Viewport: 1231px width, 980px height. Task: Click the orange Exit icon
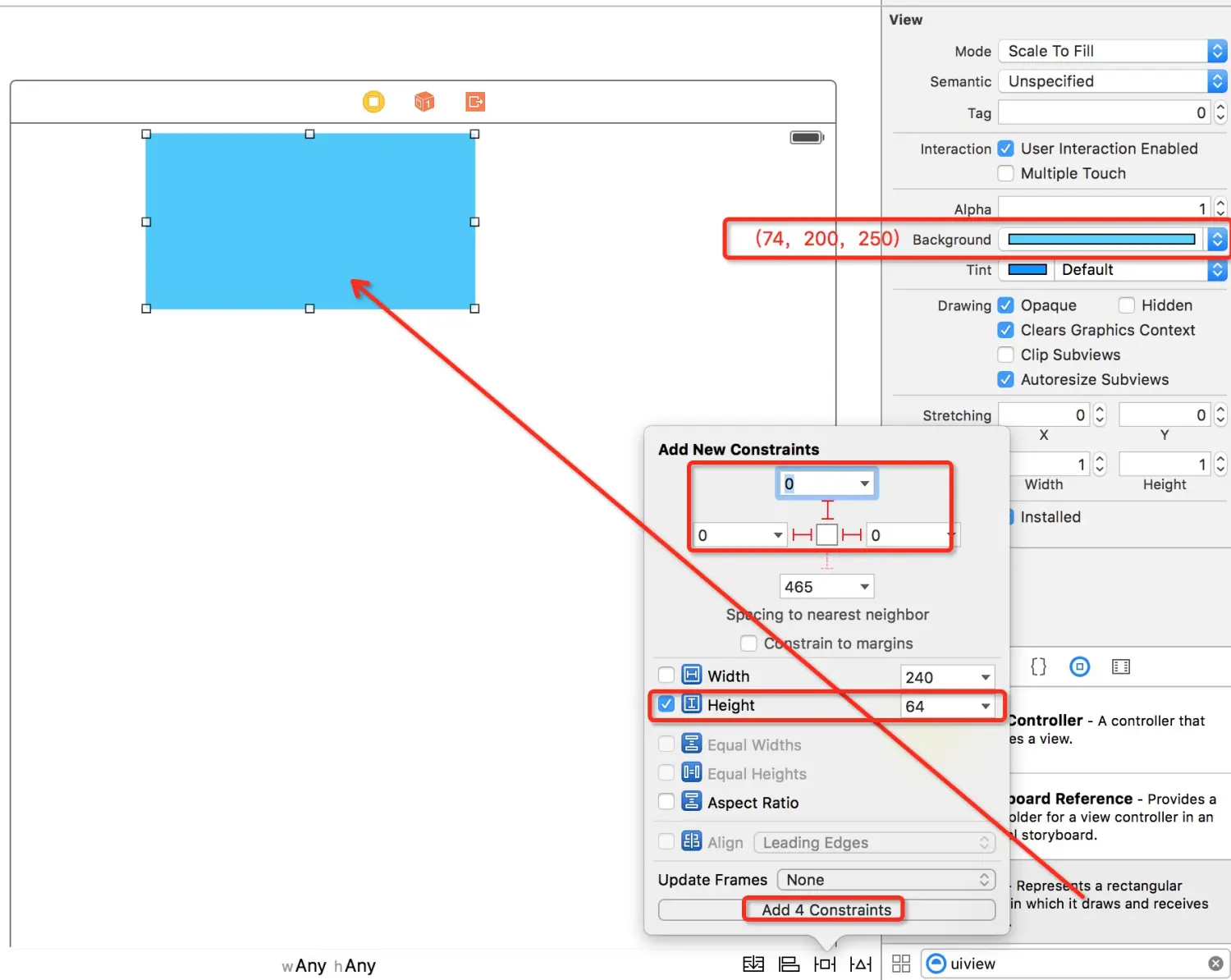click(x=475, y=102)
